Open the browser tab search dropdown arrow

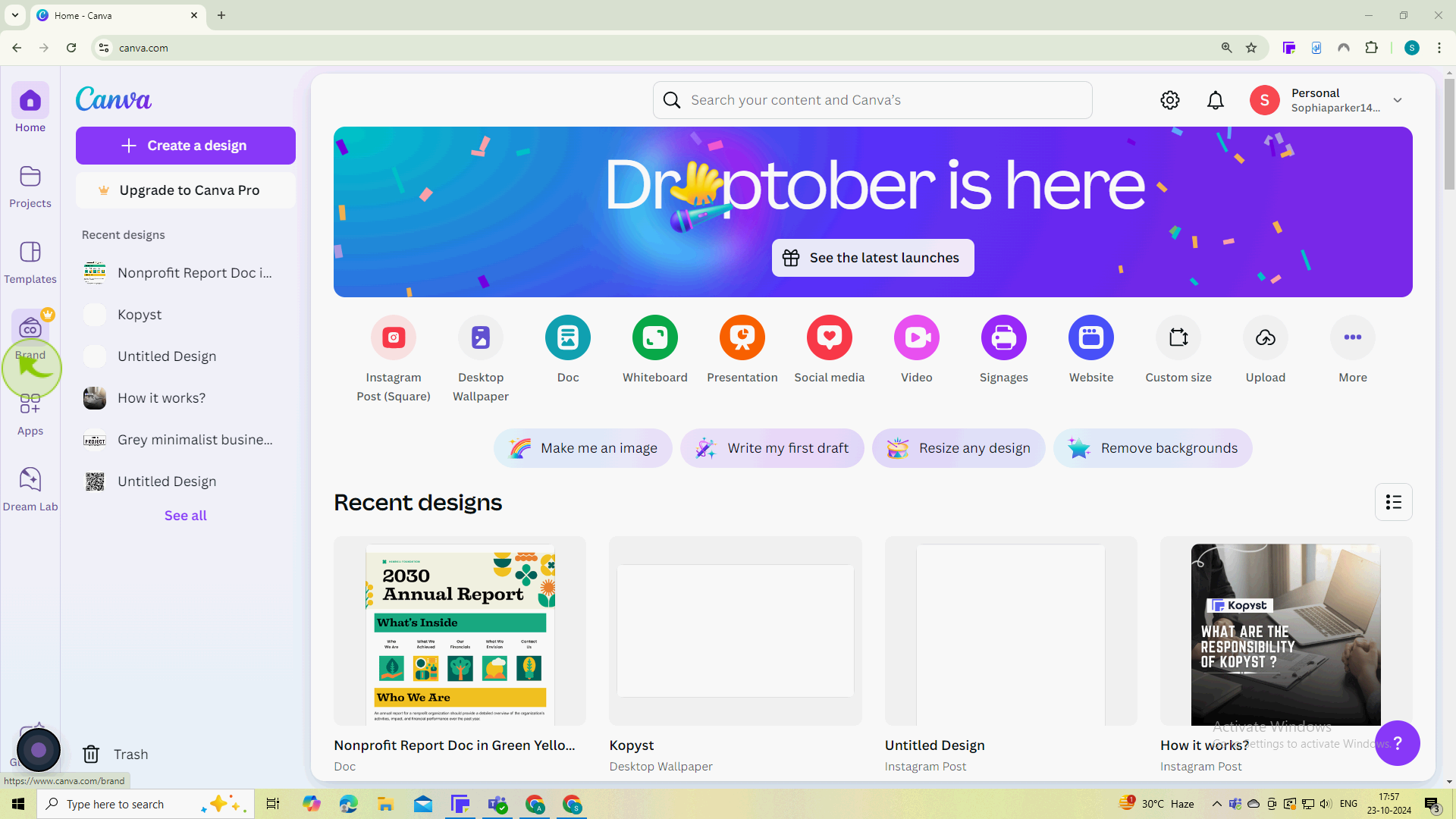(x=14, y=15)
